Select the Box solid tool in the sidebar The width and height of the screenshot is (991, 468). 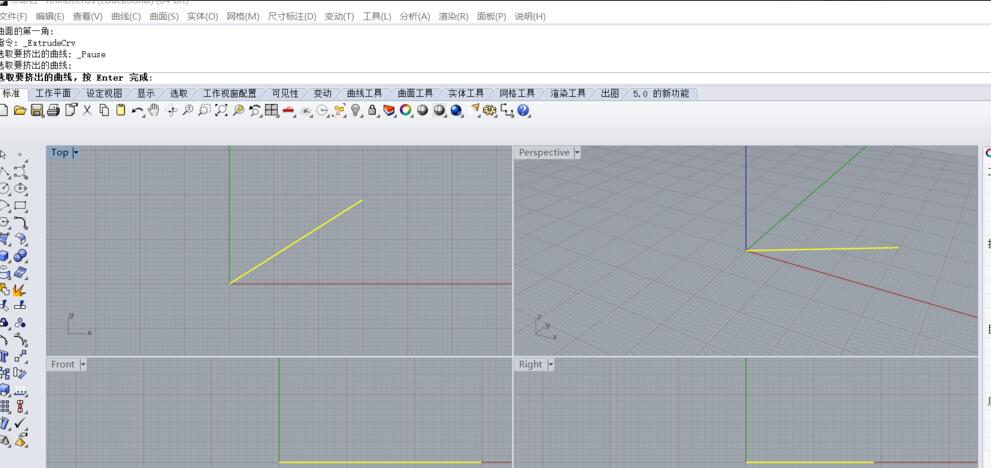click(x=5, y=256)
